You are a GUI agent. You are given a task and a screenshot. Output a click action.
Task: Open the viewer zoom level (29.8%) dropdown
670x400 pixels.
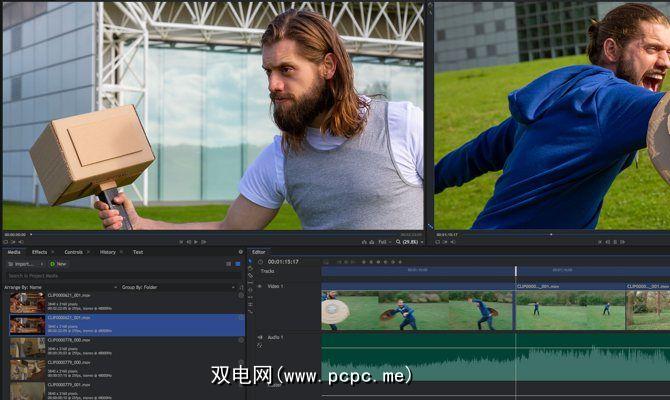tap(410, 241)
